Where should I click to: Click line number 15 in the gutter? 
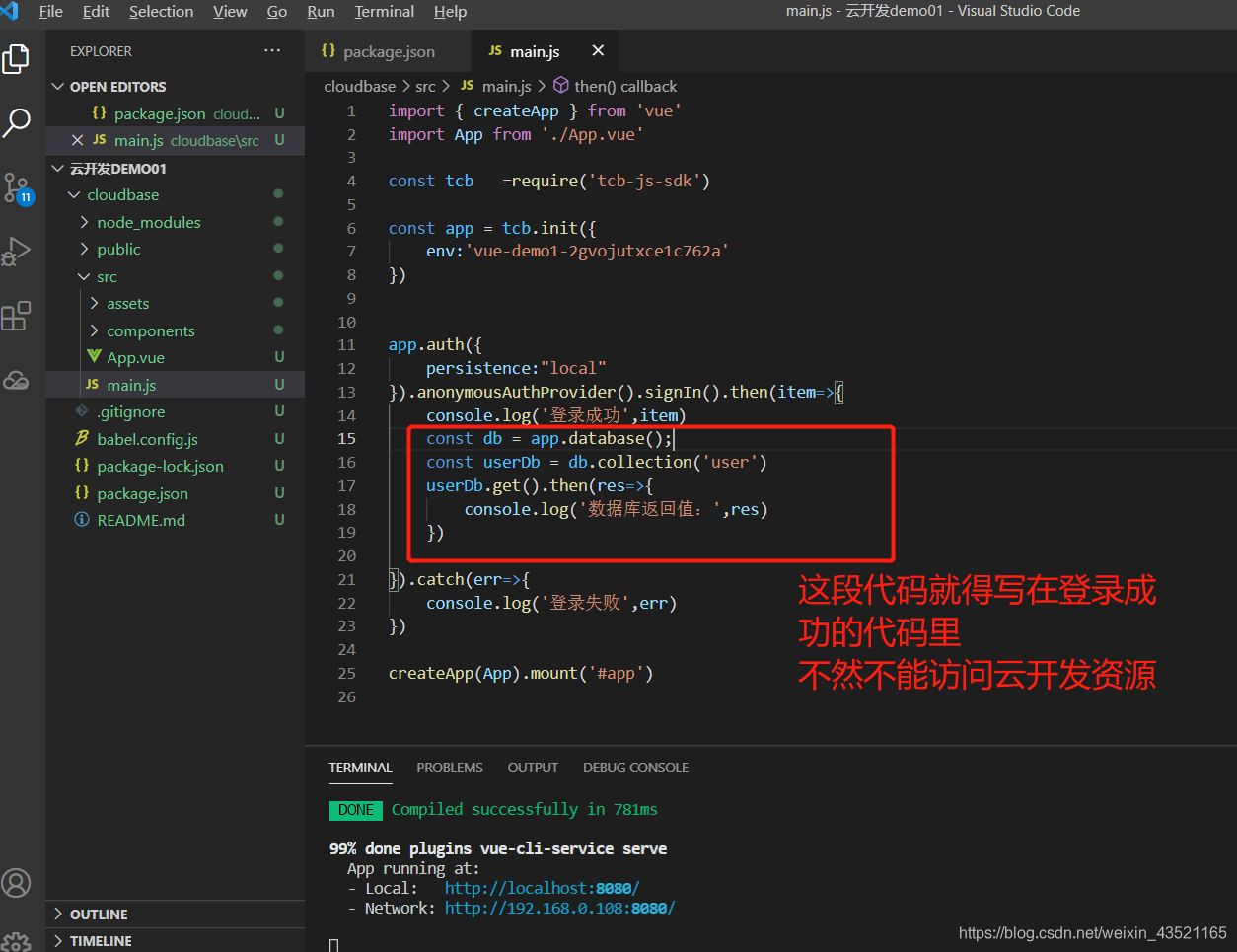(x=346, y=438)
